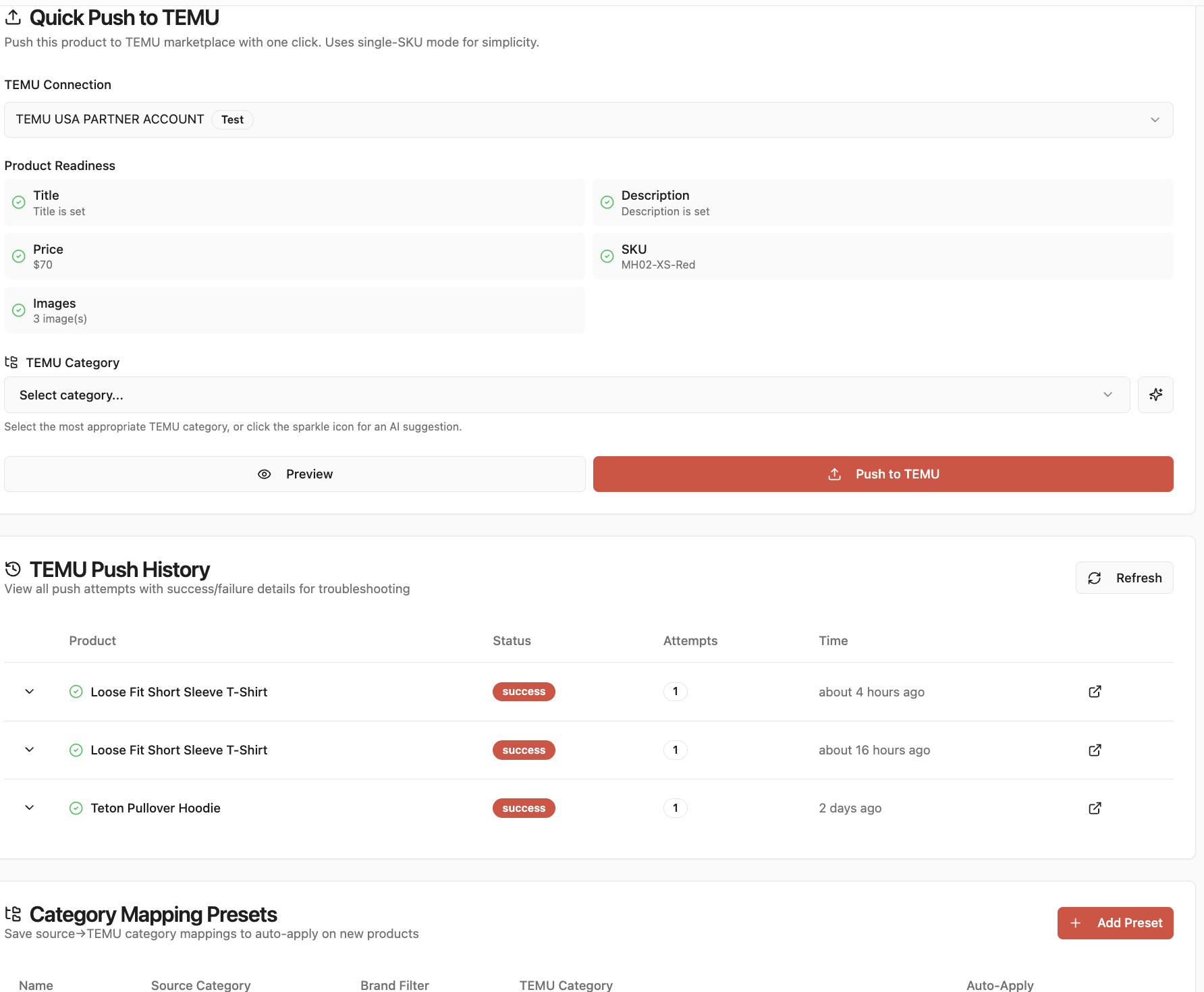Click the AI sparkle suggestion icon
Image resolution: width=1204 pixels, height=992 pixels.
[x=1155, y=395]
